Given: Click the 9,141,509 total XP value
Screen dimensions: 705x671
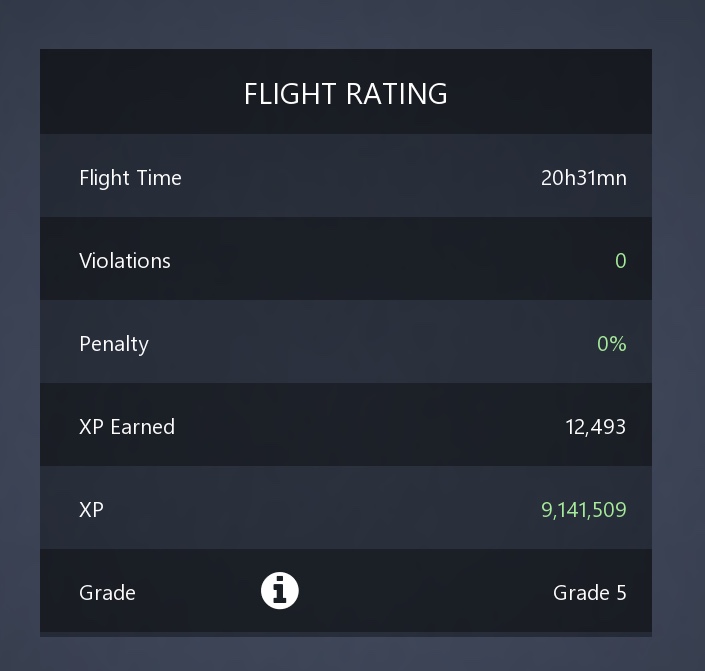Looking at the screenshot, I should (583, 510).
